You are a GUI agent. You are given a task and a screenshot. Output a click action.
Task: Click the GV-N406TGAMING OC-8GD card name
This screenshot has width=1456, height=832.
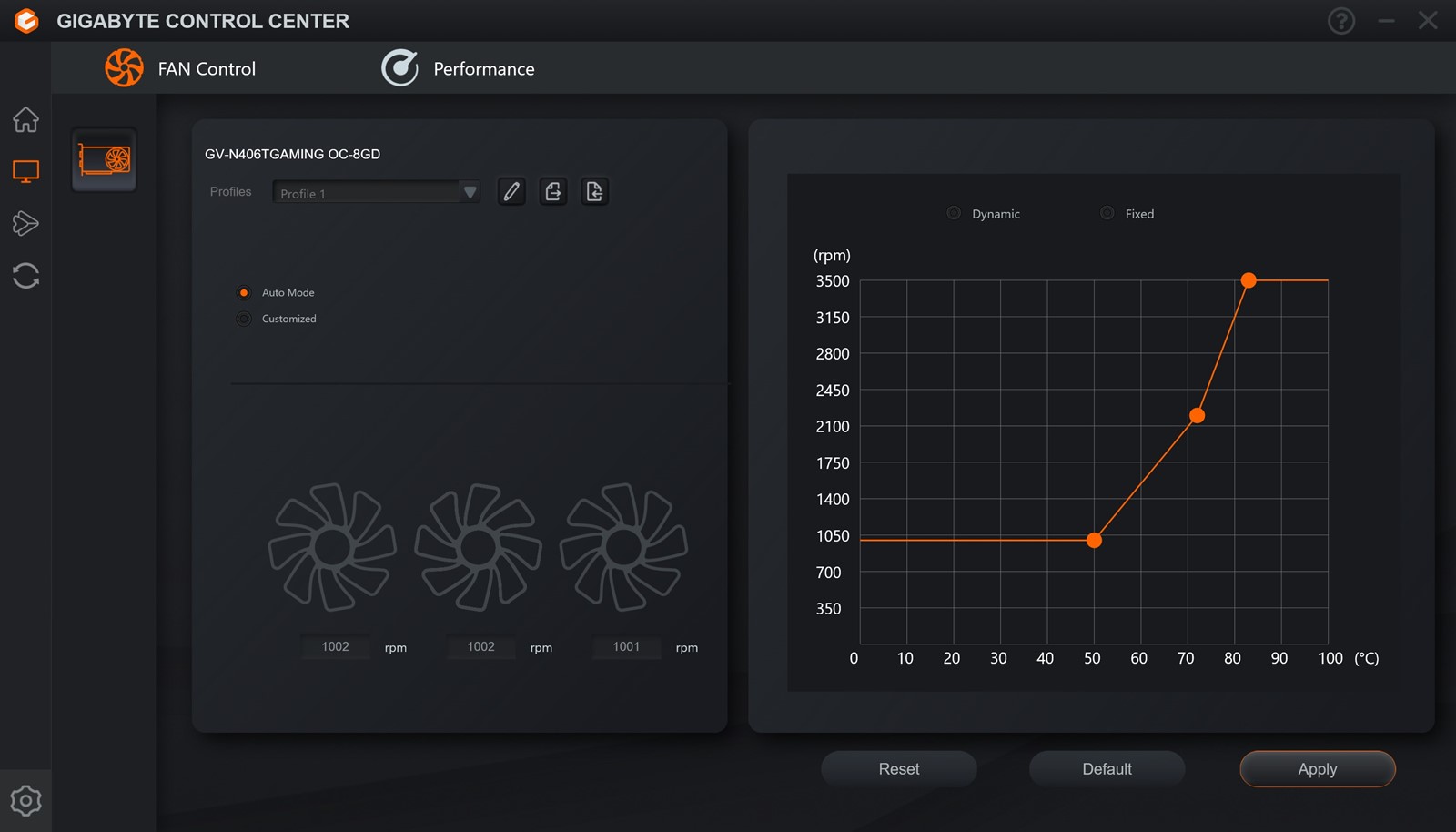click(293, 154)
